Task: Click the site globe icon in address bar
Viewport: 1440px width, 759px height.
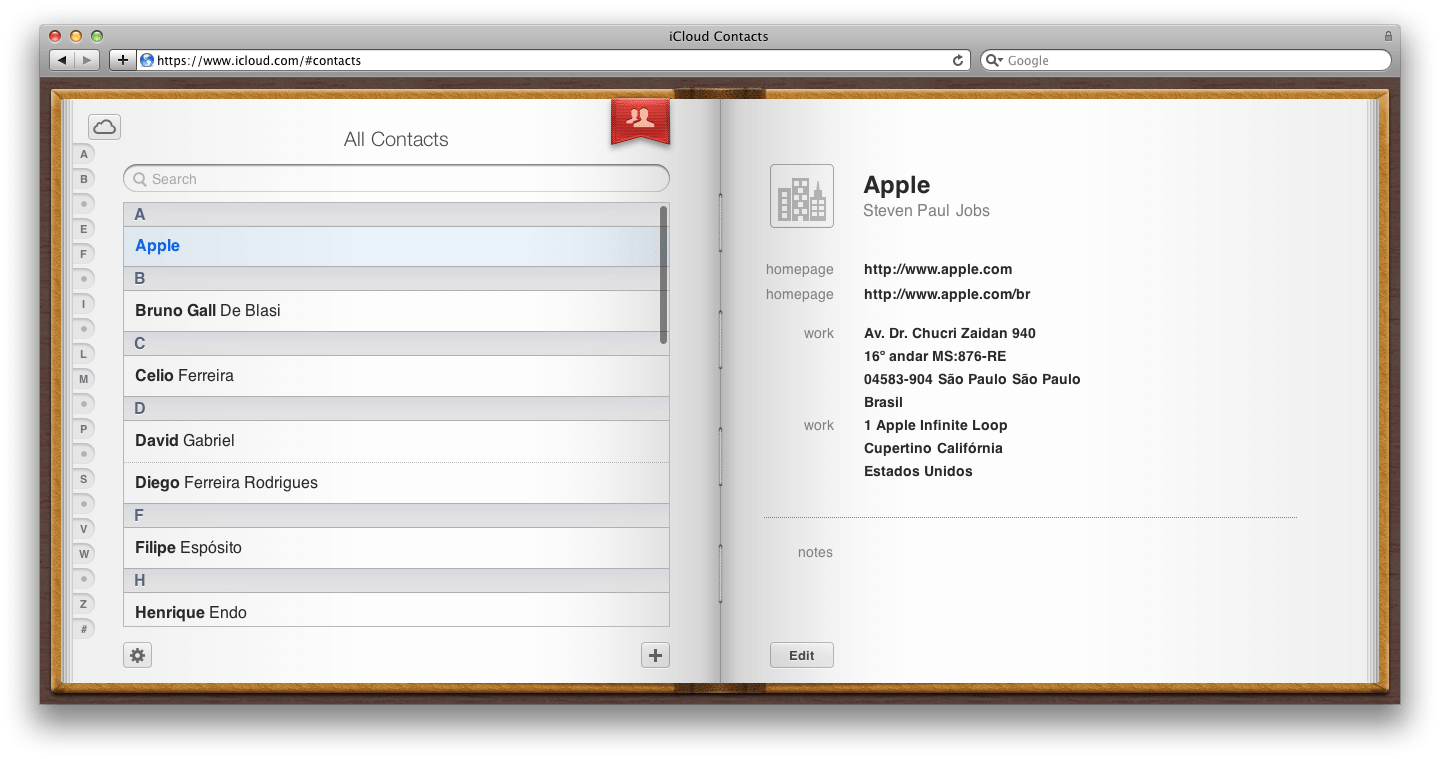Action: point(147,60)
